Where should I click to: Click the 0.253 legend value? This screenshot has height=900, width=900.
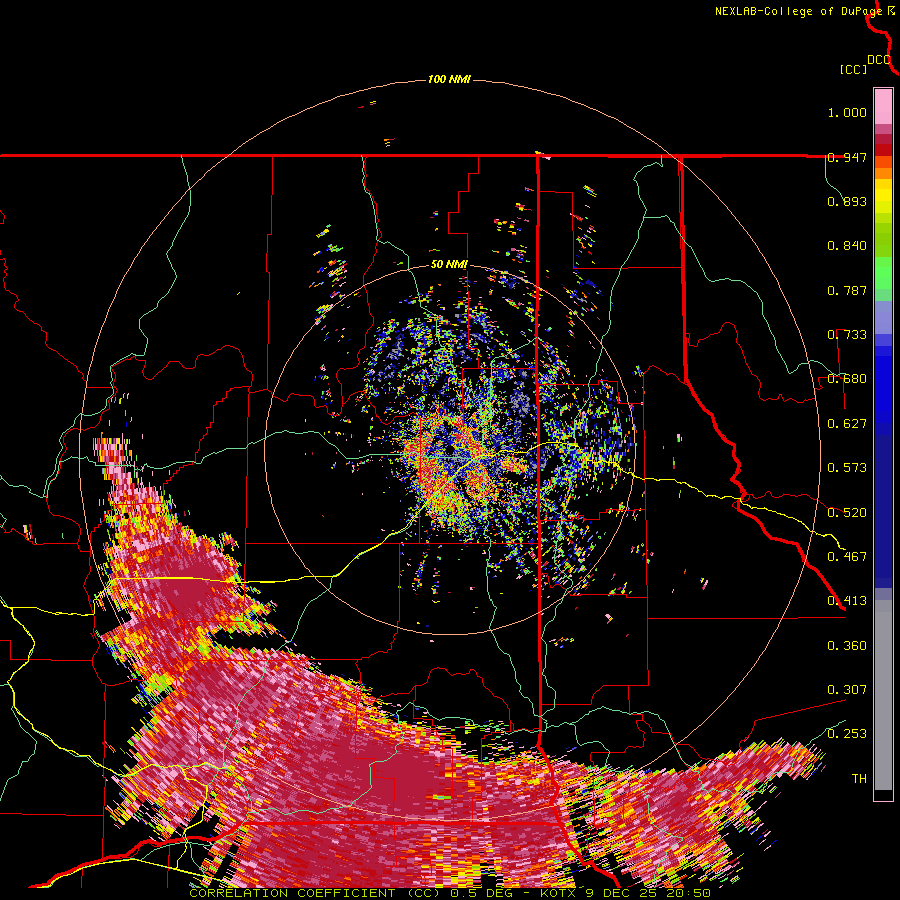point(847,734)
